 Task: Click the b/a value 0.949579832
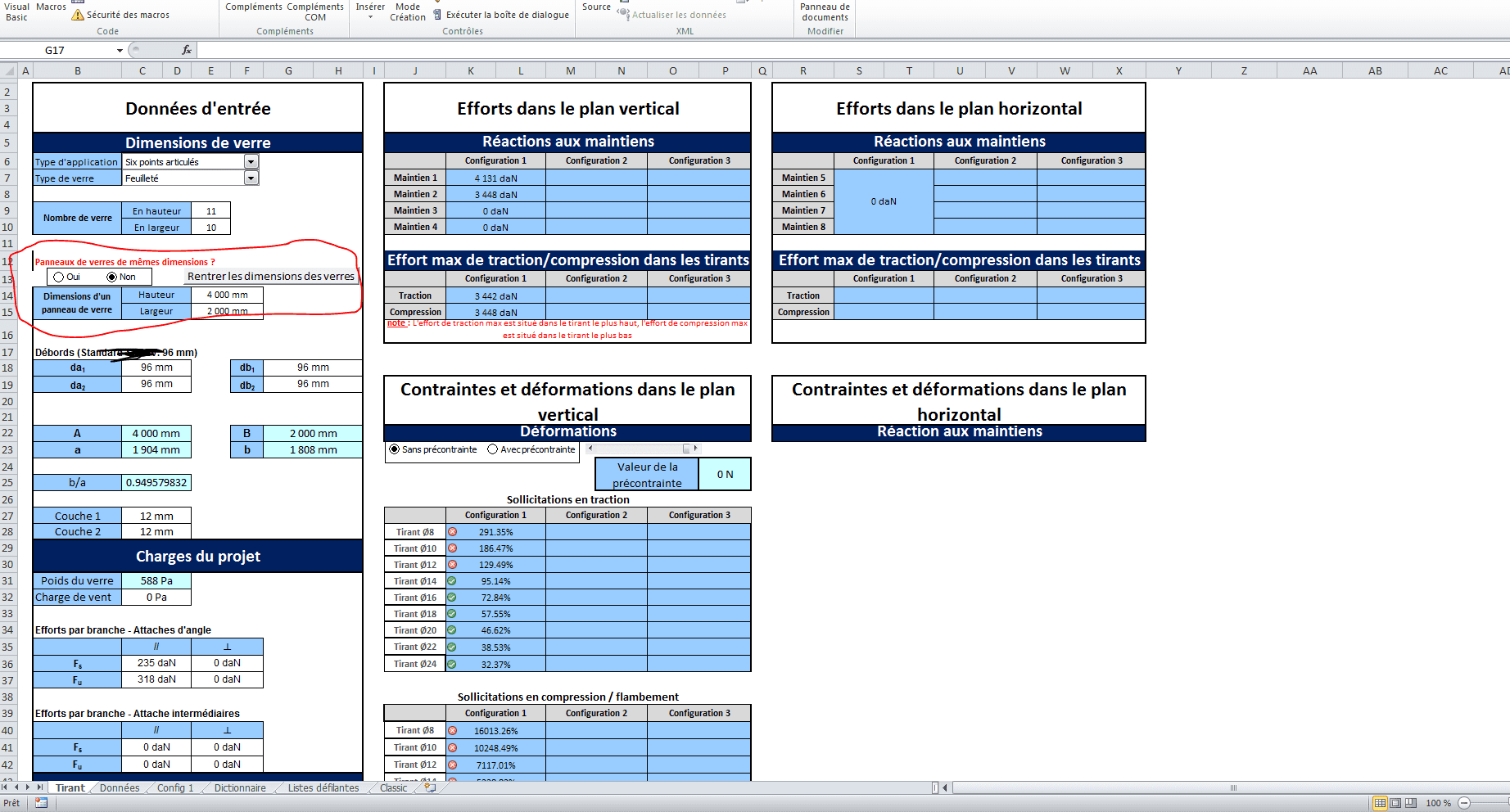156,483
